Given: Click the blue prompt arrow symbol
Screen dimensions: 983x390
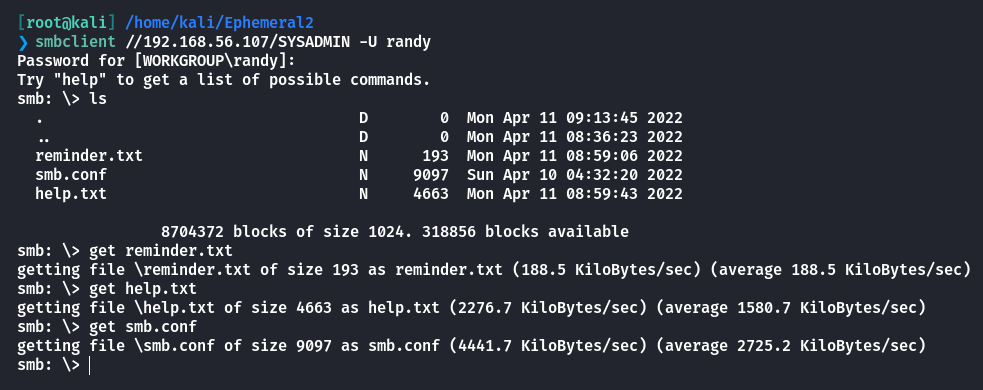Looking at the screenshot, I should click(23, 43).
